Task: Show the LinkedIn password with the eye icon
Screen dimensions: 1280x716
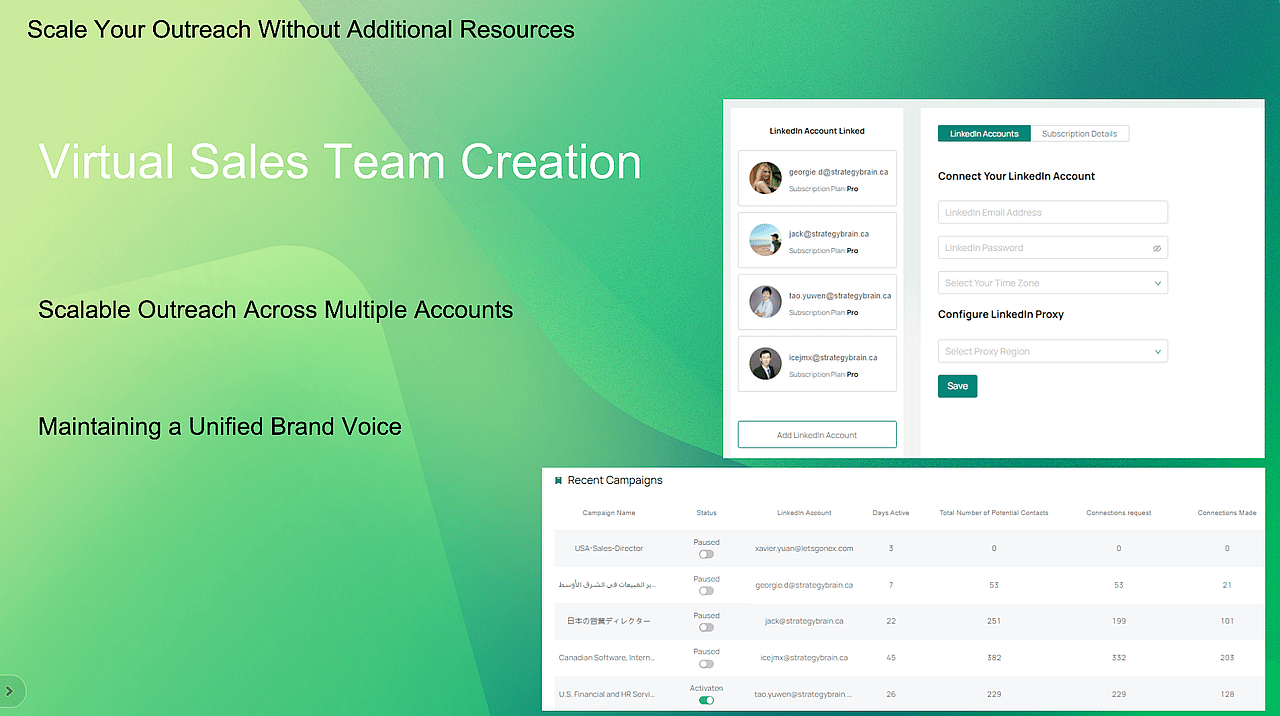Action: click(x=1157, y=247)
